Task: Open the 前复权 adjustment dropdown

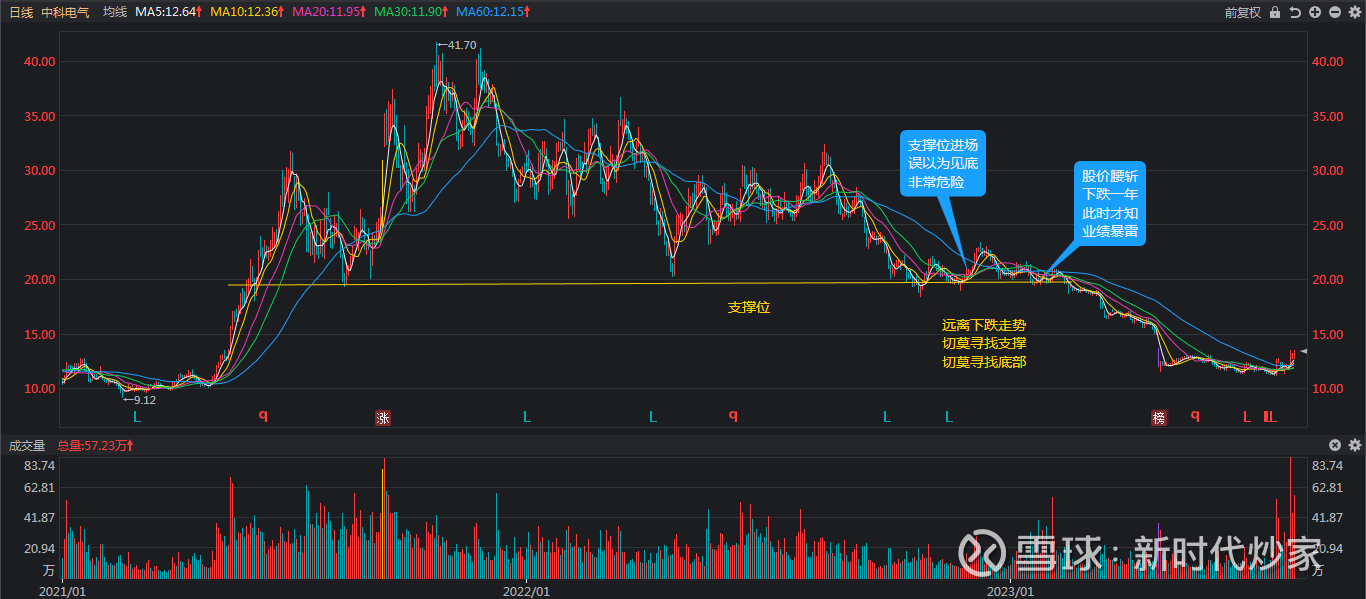Action: [x=1243, y=12]
